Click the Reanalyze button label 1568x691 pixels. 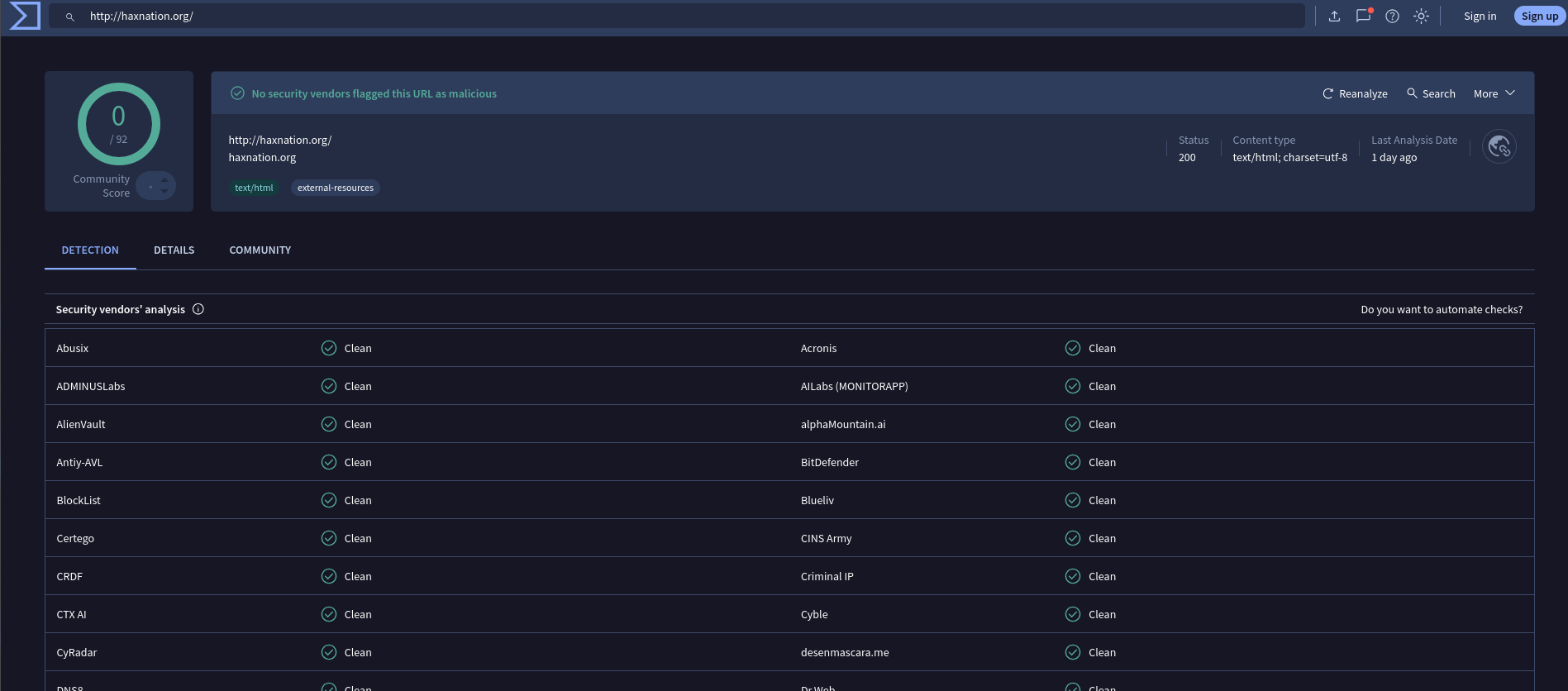1363,93
